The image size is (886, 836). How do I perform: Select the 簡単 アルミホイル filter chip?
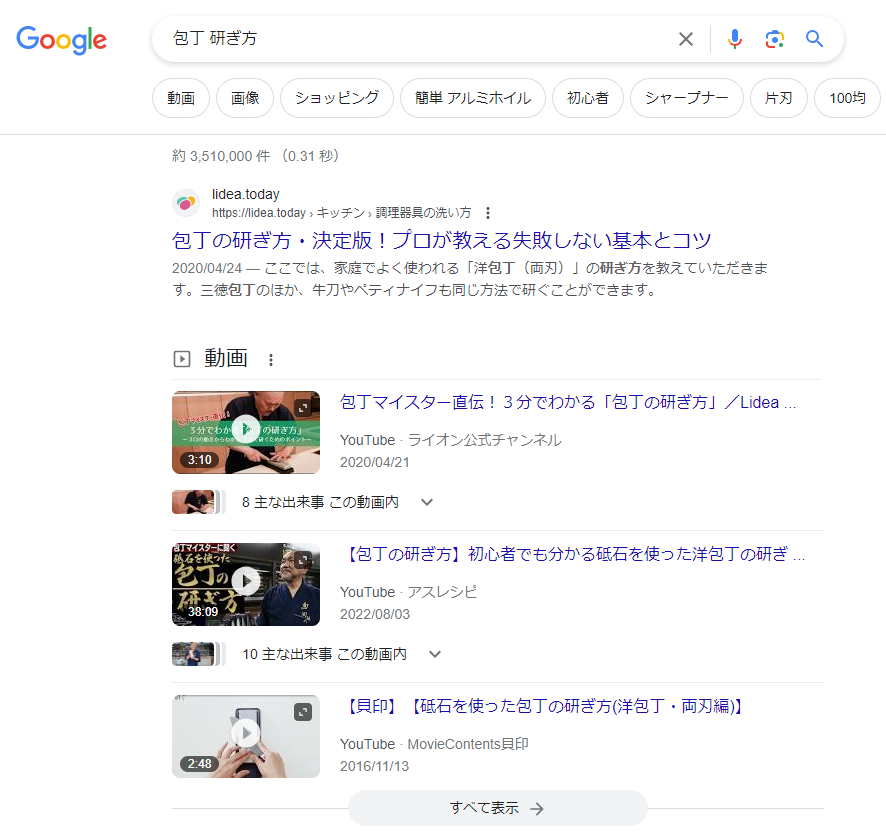[473, 98]
